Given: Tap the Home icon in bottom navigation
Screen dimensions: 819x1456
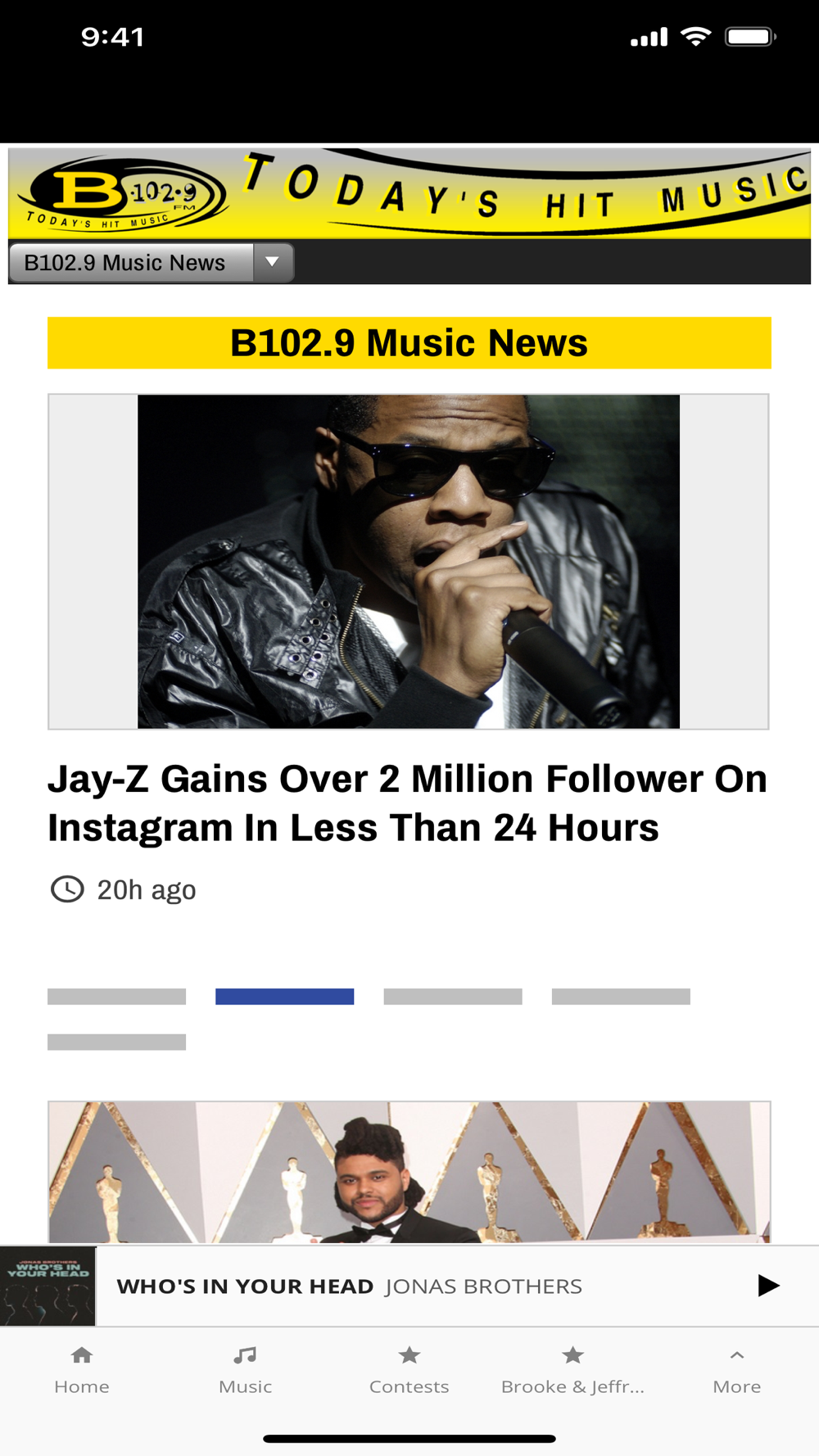Looking at the screenshot, I should pos(82,1355).
